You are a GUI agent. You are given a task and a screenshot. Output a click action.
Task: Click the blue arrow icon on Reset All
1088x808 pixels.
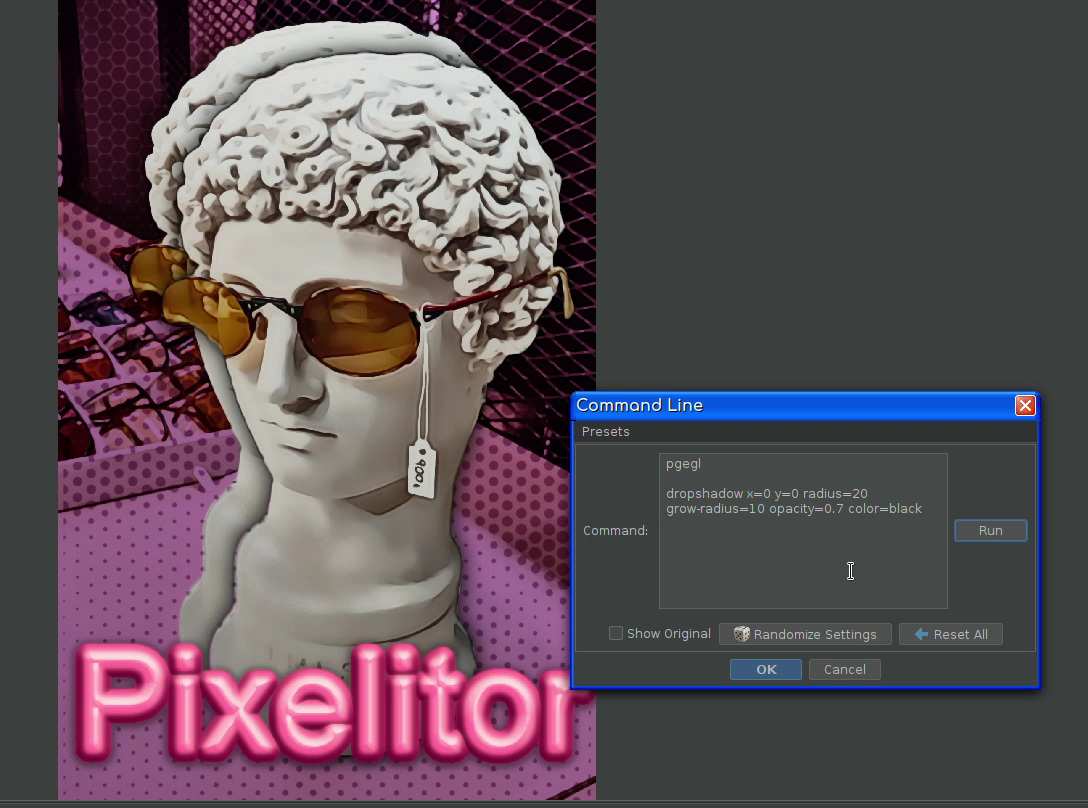921,634
